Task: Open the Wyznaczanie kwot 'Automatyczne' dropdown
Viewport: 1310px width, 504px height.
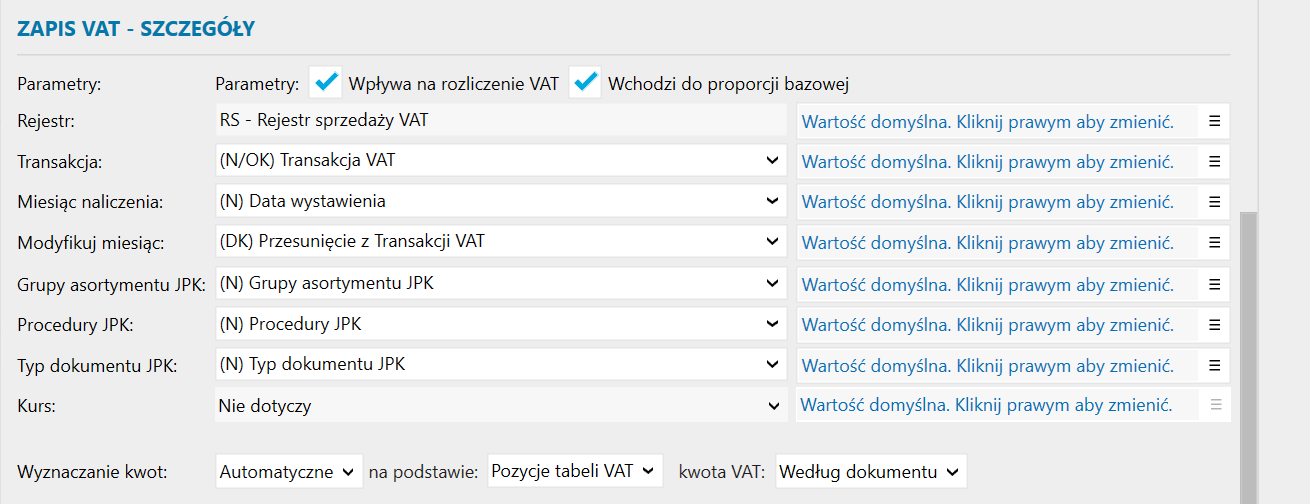Action: click(x=289, y=471)
